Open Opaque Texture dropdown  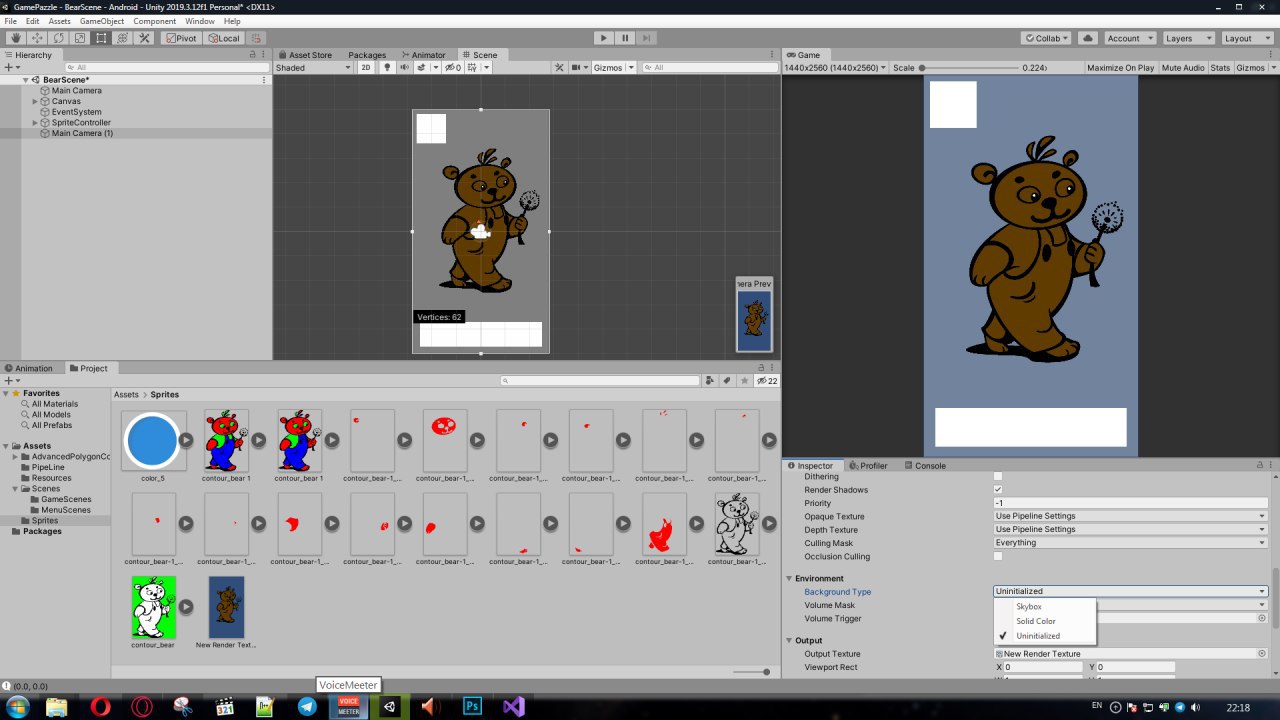pyautogui.click(x=1130, y=516)
